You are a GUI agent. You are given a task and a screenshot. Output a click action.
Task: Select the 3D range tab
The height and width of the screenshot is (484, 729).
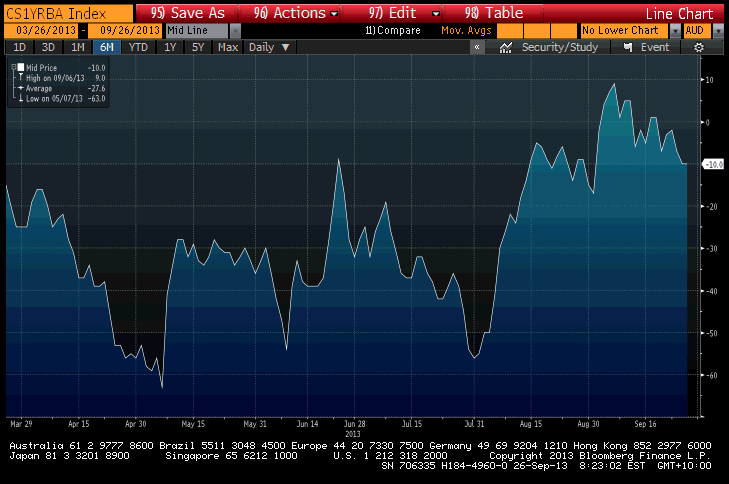(x=48, y=47)
